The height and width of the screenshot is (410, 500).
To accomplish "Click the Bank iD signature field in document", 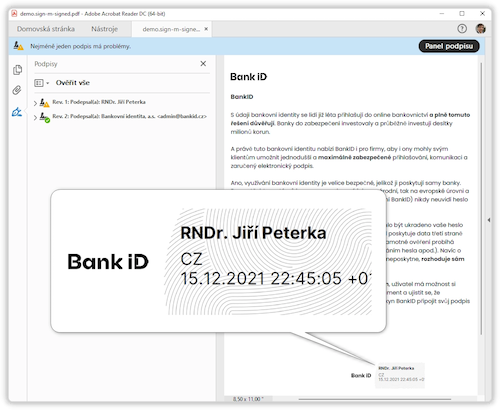I will pos(388,375).
